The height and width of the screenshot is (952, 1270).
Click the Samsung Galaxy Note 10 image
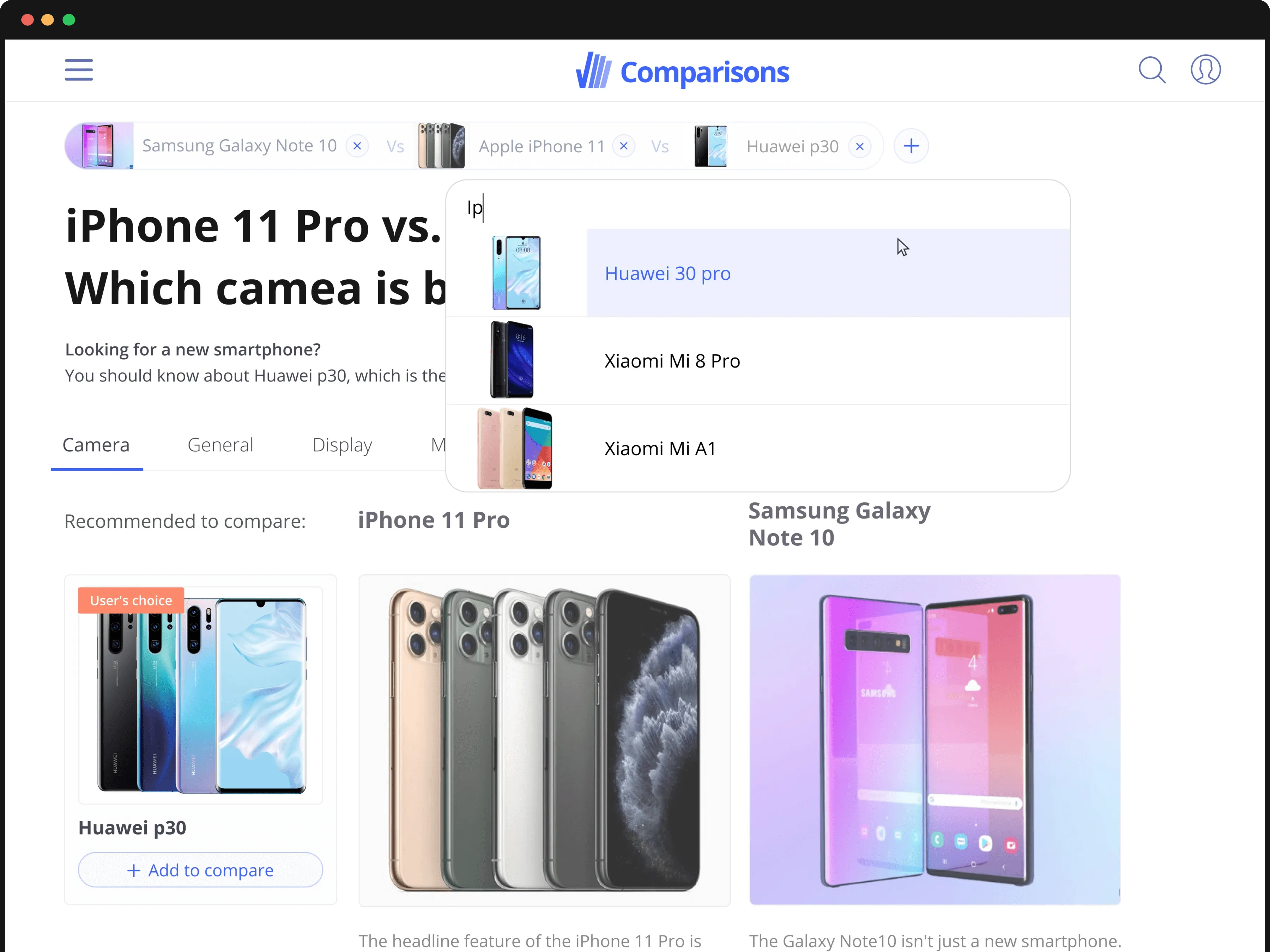tap(935, 740)
